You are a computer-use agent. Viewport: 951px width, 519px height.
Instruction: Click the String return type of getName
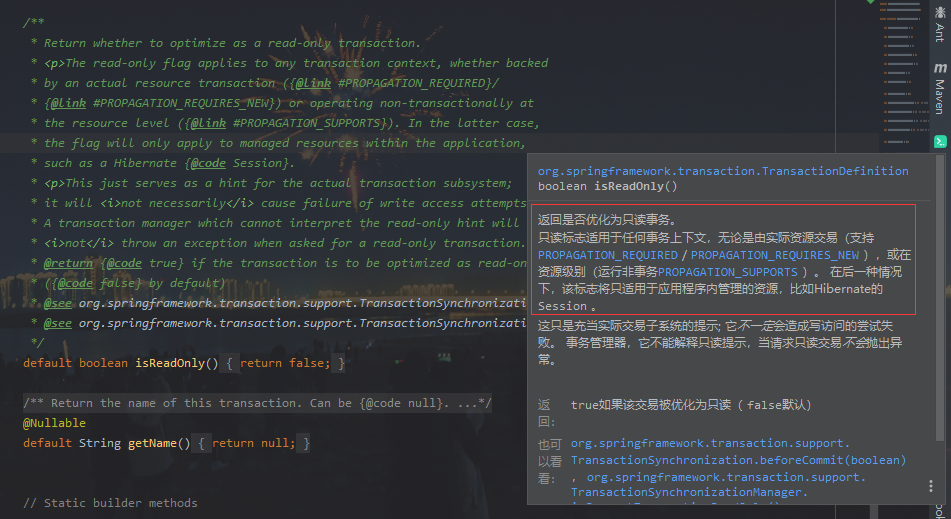99,443
